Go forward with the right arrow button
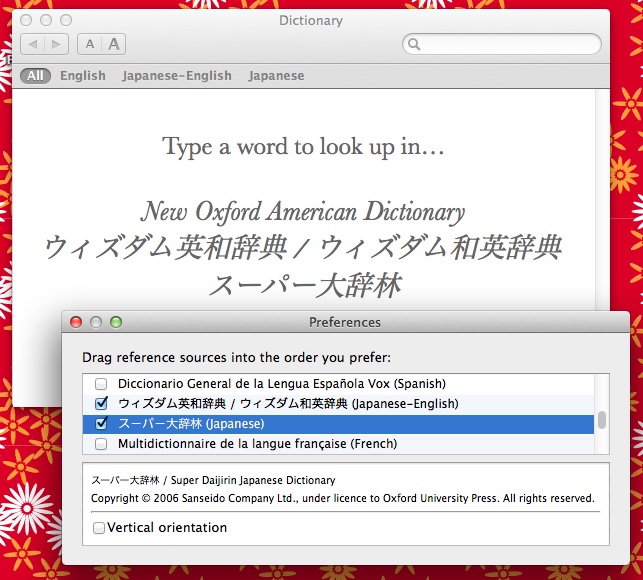Image resolution: width=643 pixels, height=580 pixels. click(56, 44)
